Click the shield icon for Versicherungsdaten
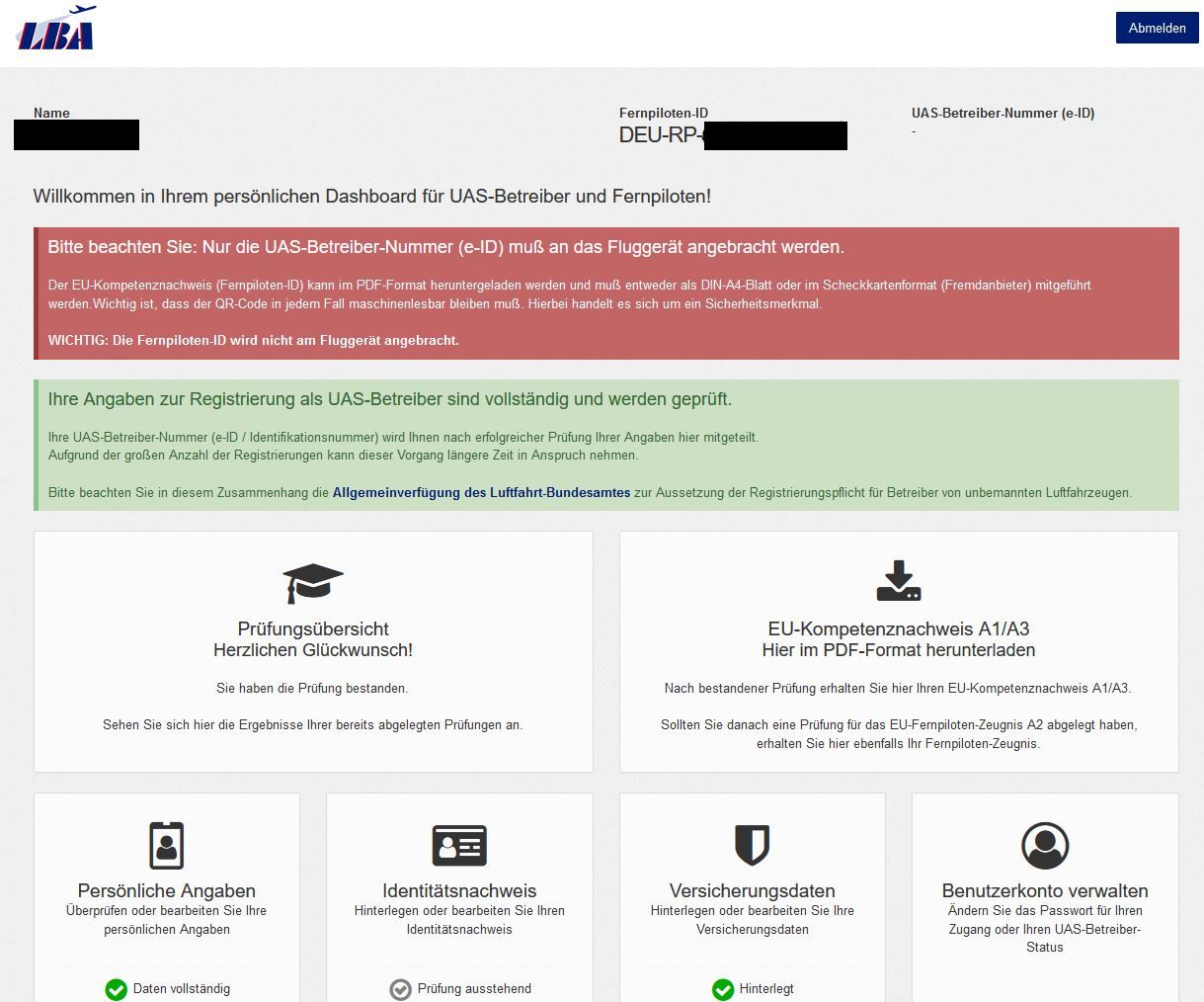This screenshot has height=1002, width=1204. 752,845
